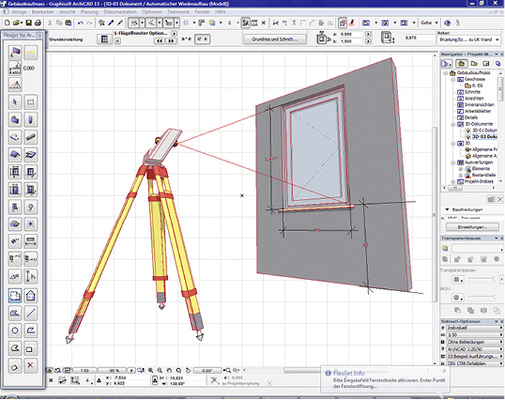Toggle the highlighted dashed-outline room tool
This screenshot has width=505, height=400.
(x=15, y=295)
